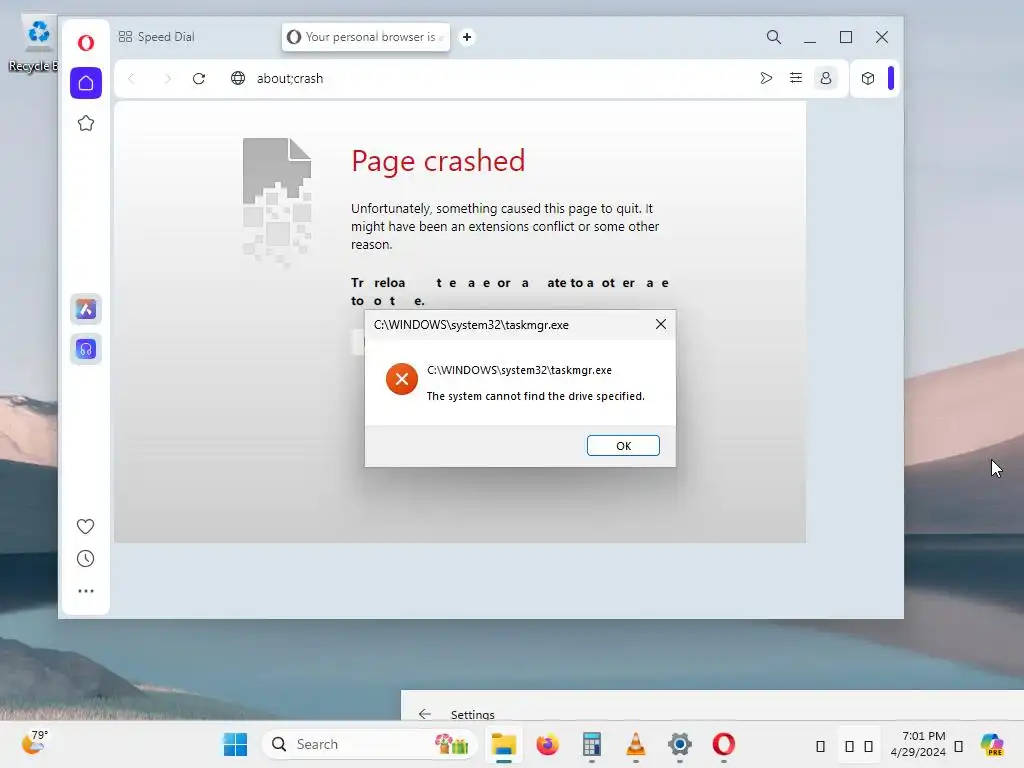Go back with the back arrow
Viewport: 1024px width, 768px height.
[131, 78]
